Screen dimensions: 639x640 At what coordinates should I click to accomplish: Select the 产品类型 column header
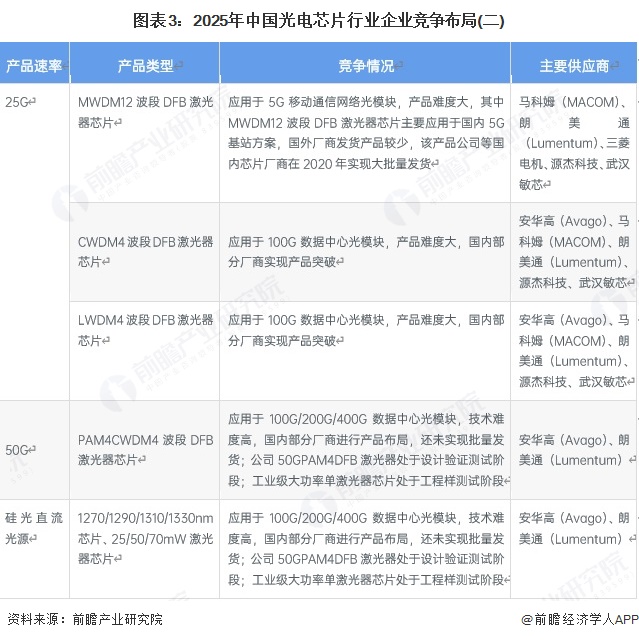(x=145, y=66)
